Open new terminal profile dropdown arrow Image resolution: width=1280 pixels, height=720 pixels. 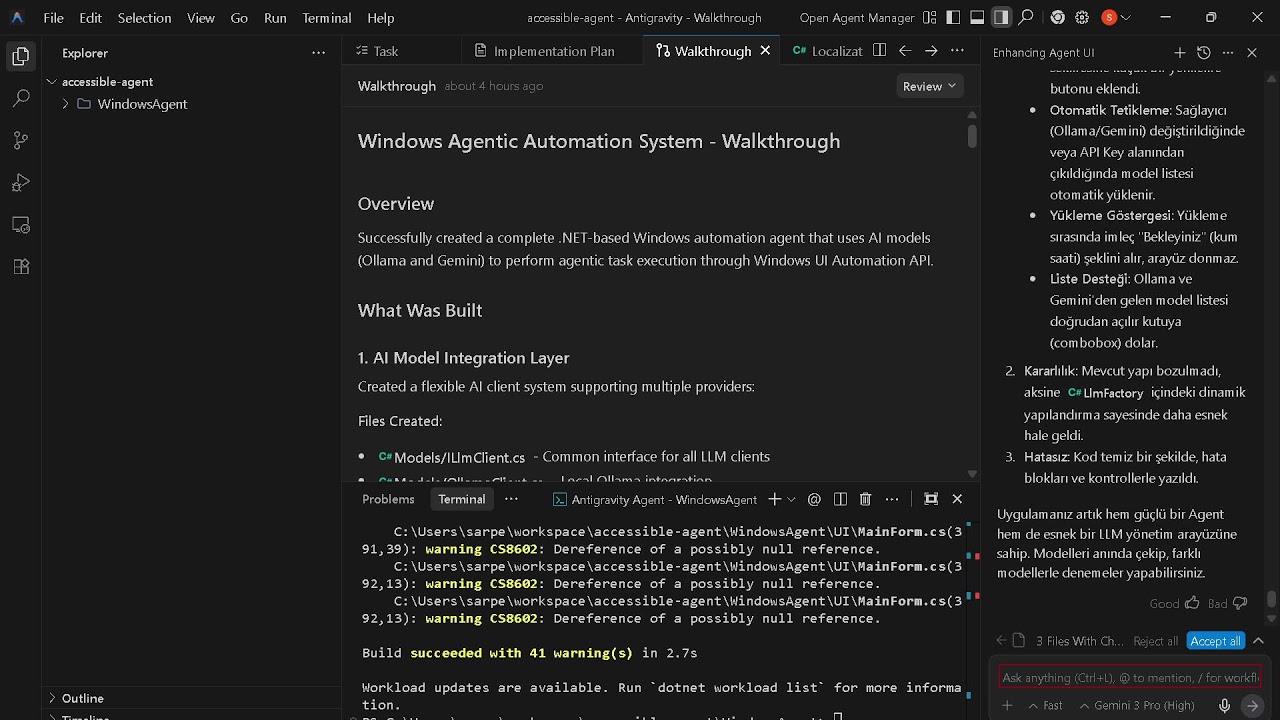click(x=791, y=499)
